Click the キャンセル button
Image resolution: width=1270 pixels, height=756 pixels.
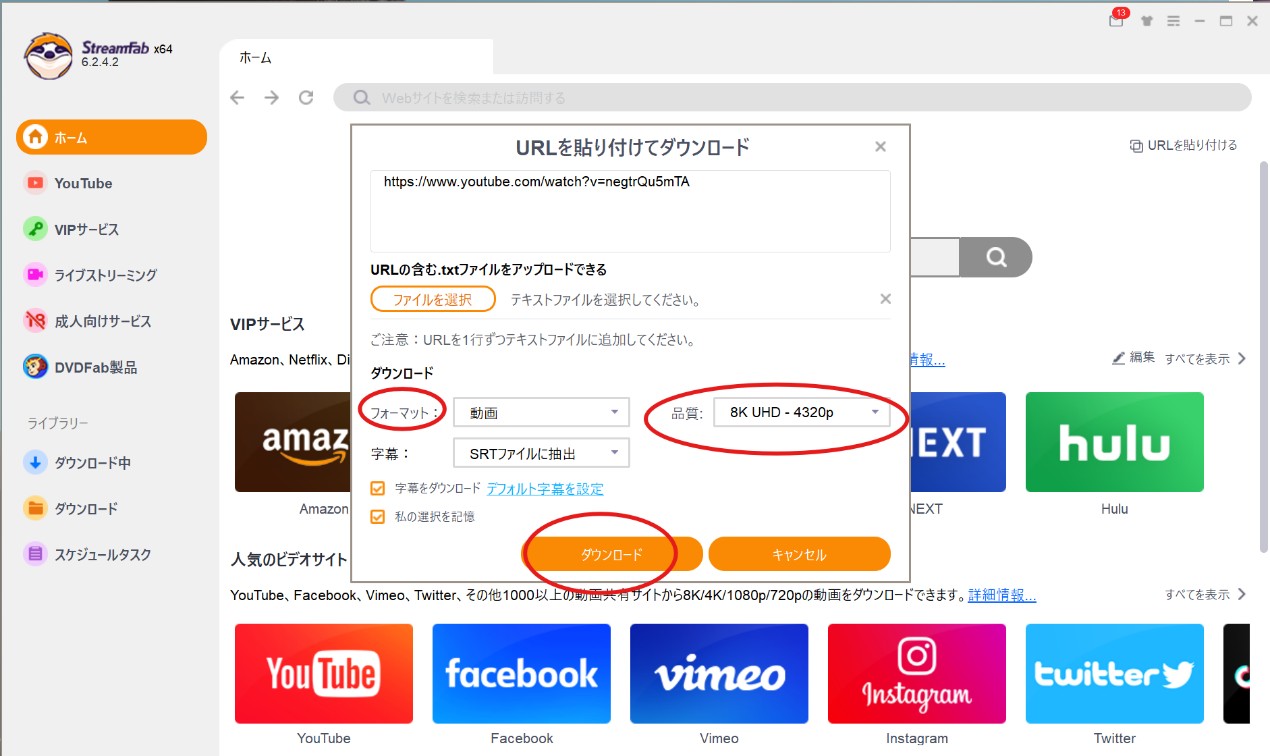pos(799,554)
